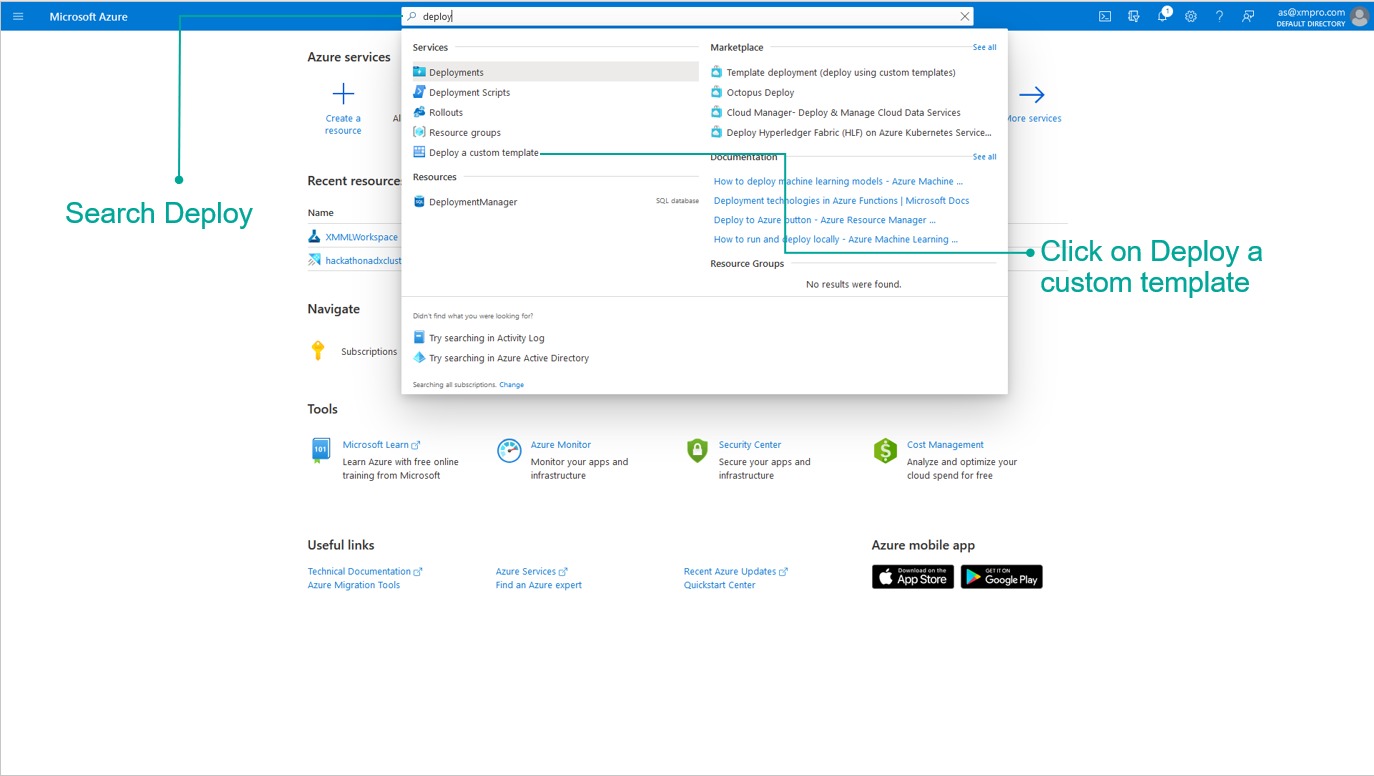Click the Deployment Scripts icon

click(x=419, y=92)
